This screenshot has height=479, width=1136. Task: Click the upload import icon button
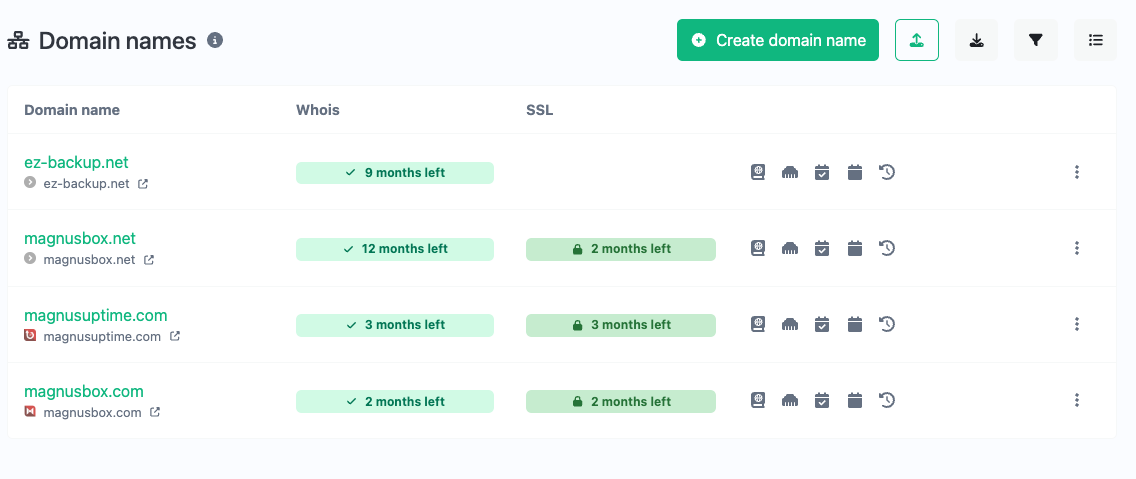916,40
